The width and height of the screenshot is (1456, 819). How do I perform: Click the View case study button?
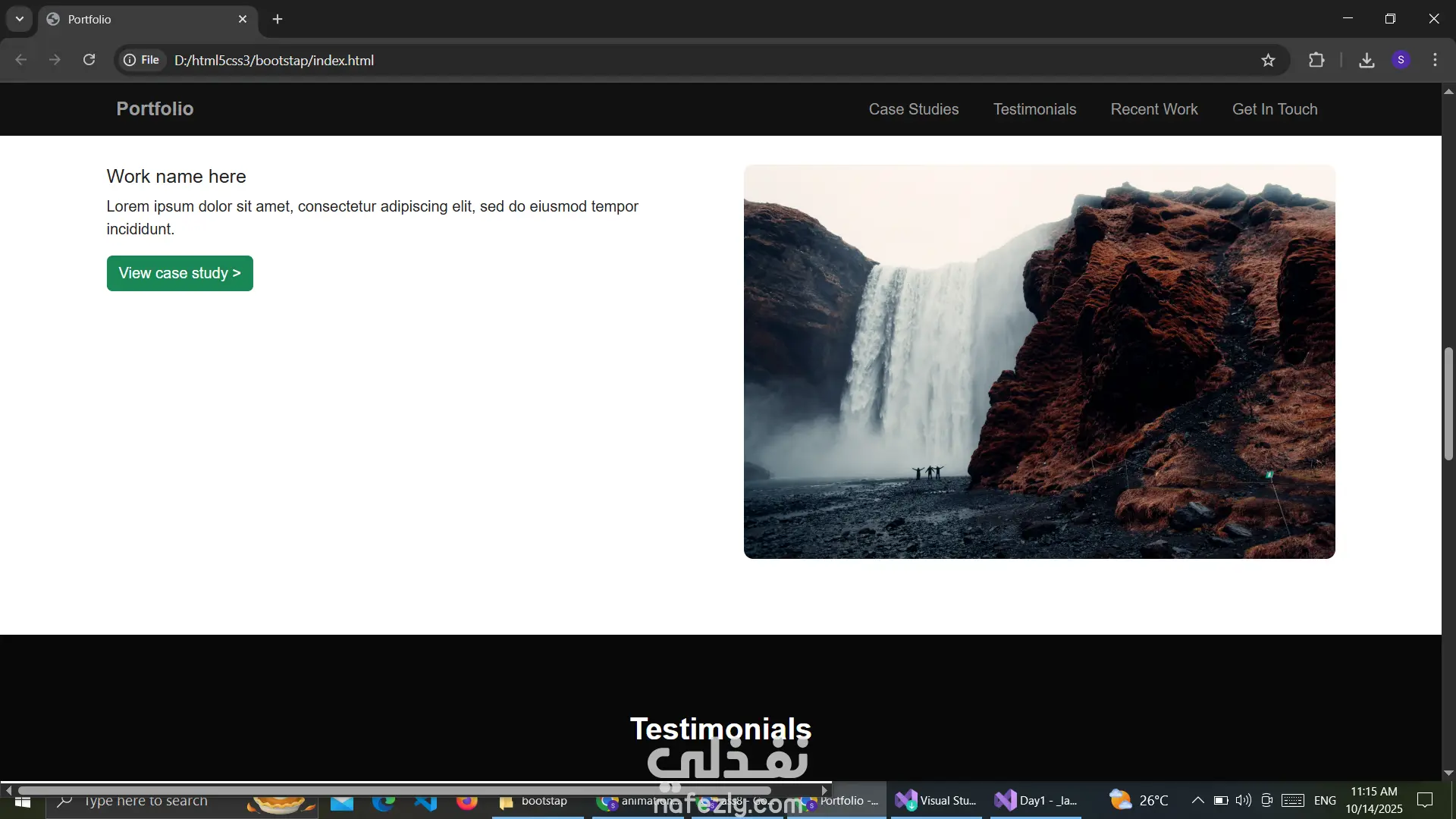(x=180, y=273)
